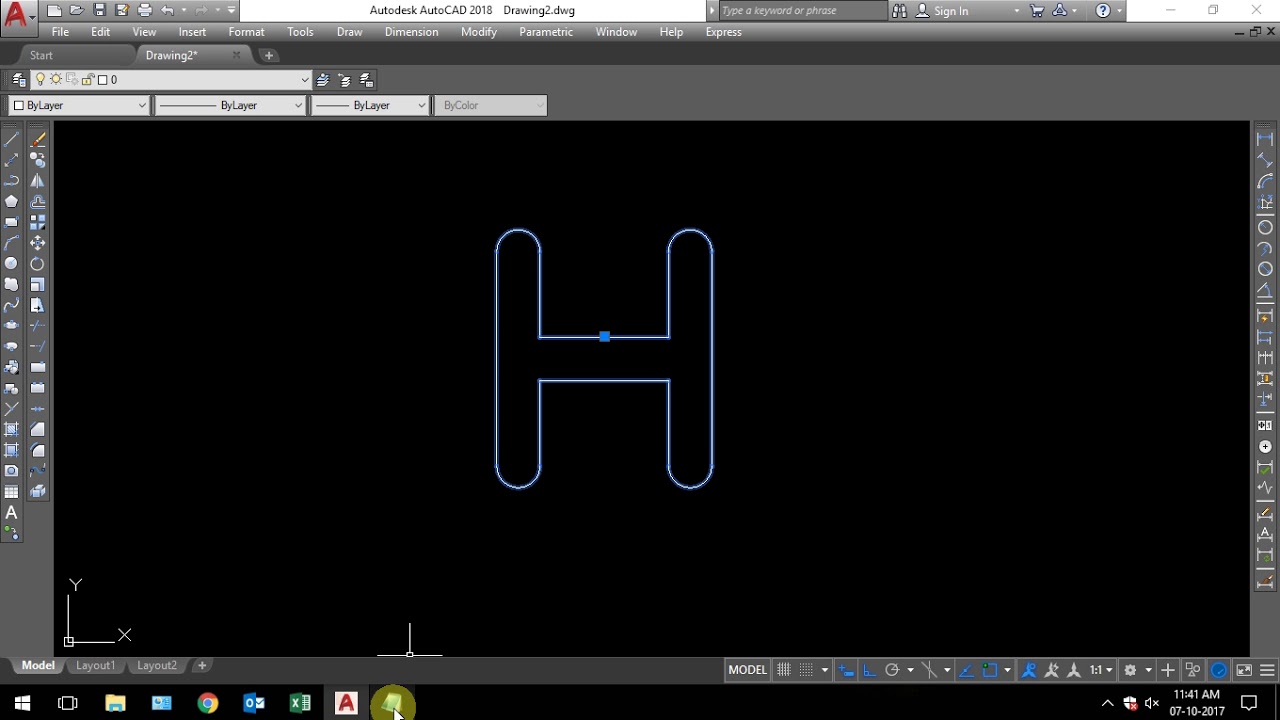Type in the keyword search field
The width and height of the screenshot is (1280, 720).
[x=802, y=11]
